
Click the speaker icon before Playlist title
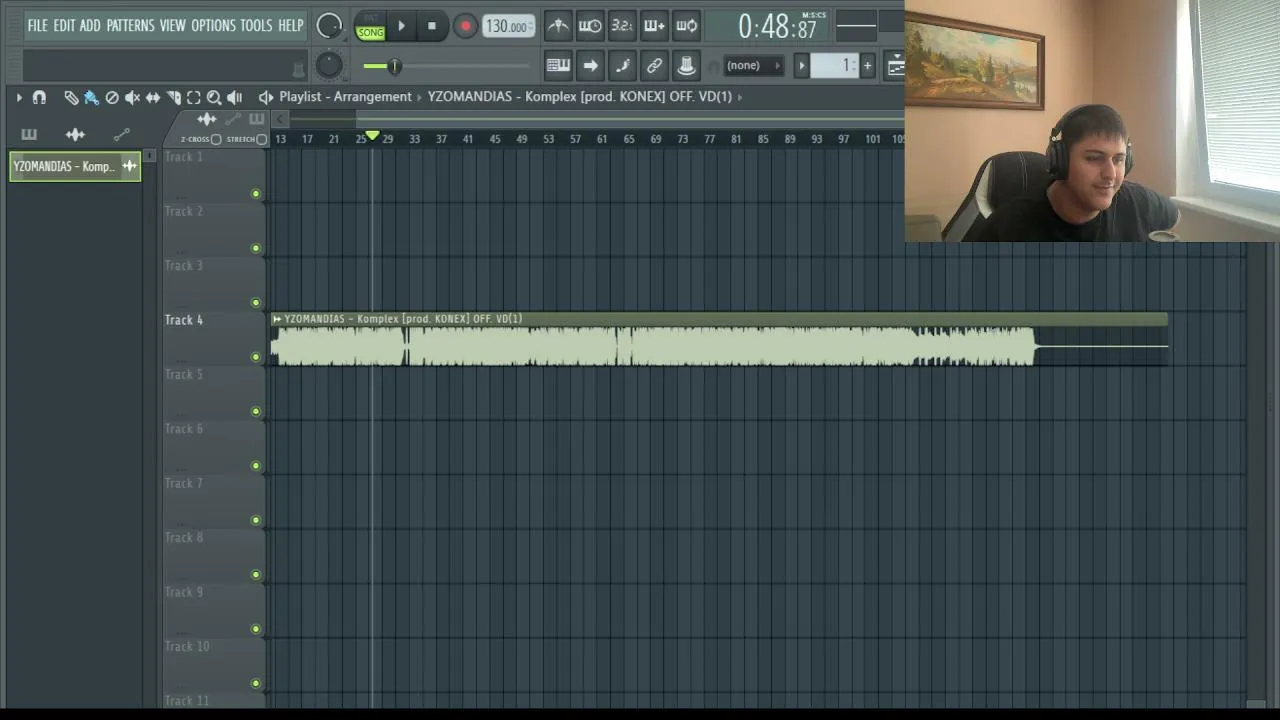265,97
